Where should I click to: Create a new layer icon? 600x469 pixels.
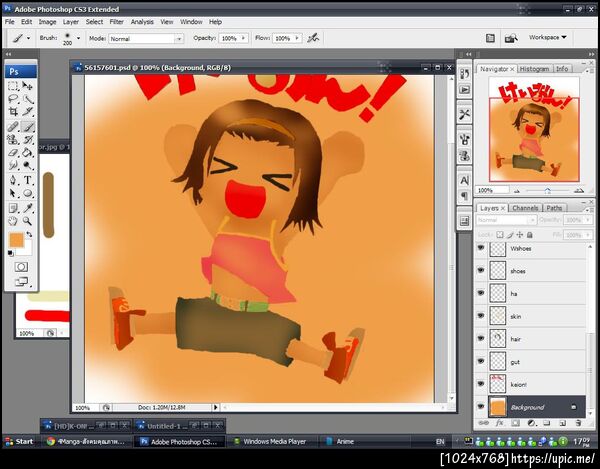tap(562, 423)
